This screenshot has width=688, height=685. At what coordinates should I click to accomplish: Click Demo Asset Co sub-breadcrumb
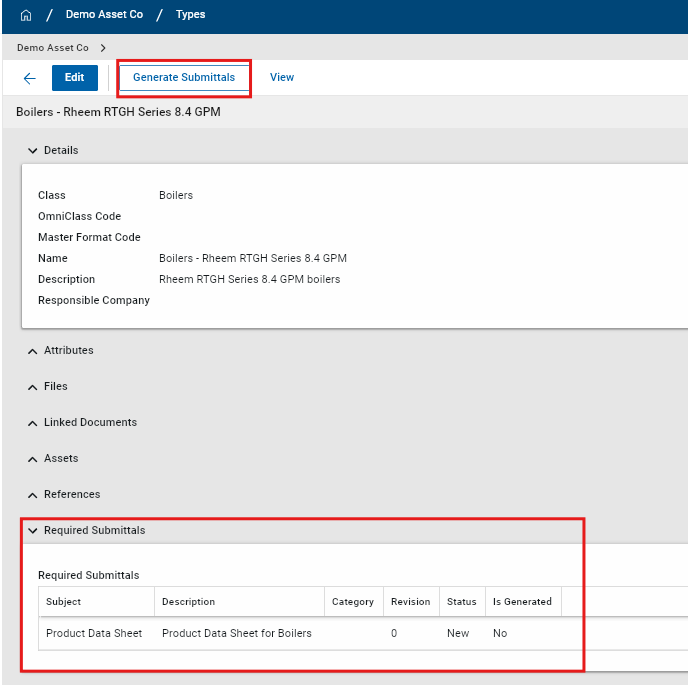click(x=53, y=48)
